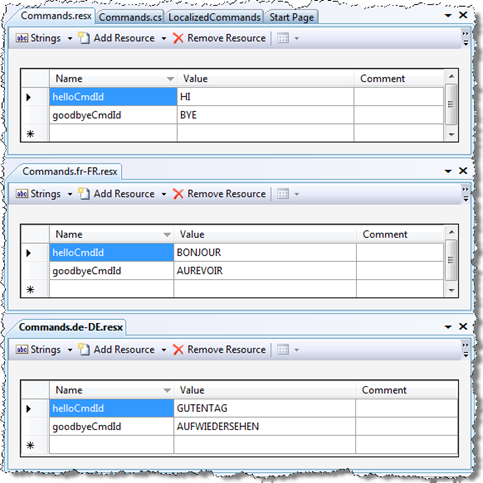Open the tab list dropdown of Commands.fr-FR.resx pane
Image resolution: width=483 pixels, height=483 pixels.
click(x=448, y=171)
